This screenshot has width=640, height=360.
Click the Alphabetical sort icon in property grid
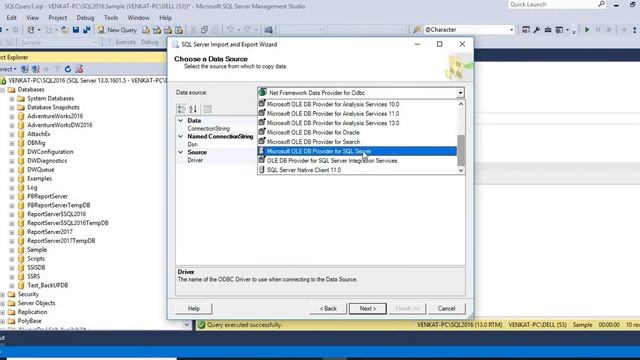pyautogui.click(x=193, y=109)
